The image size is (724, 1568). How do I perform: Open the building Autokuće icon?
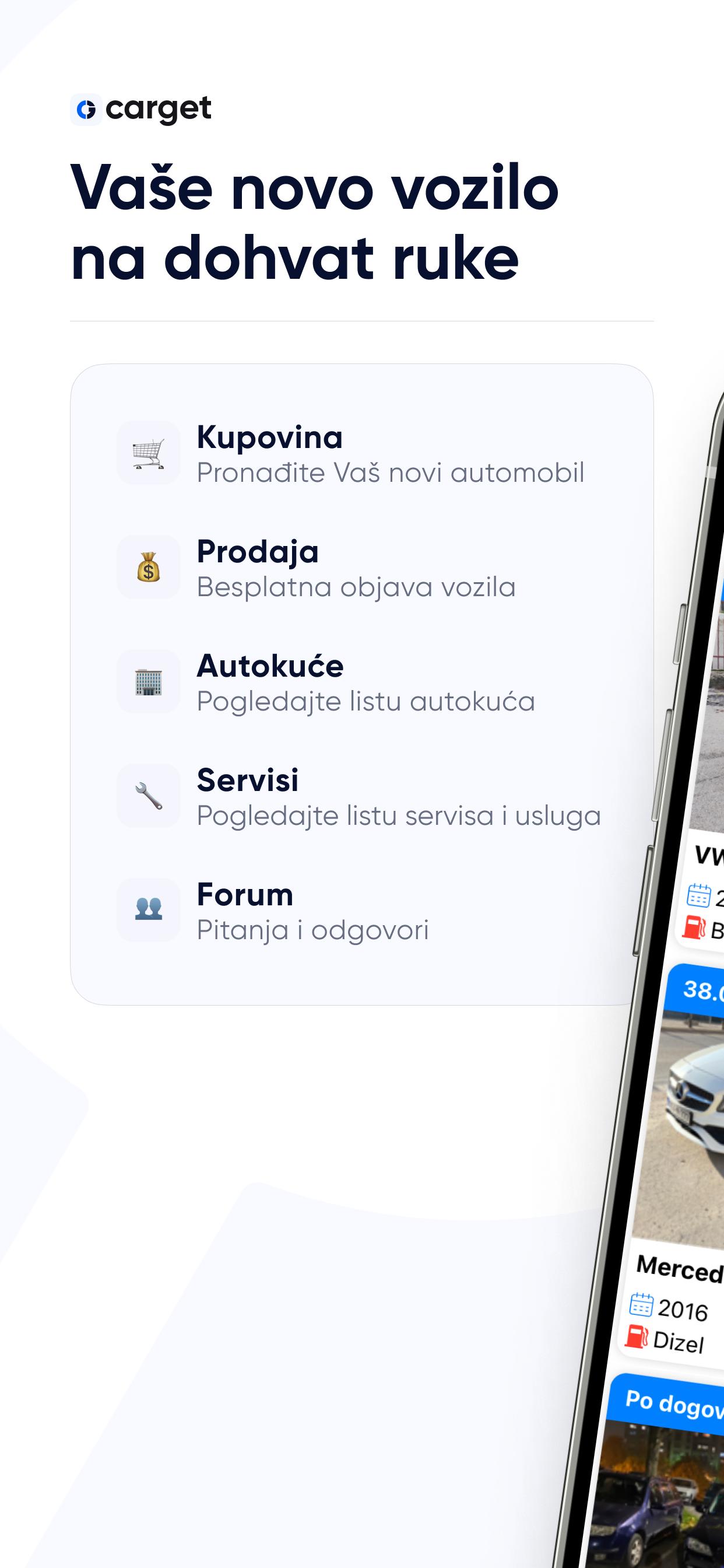[149, 681]
